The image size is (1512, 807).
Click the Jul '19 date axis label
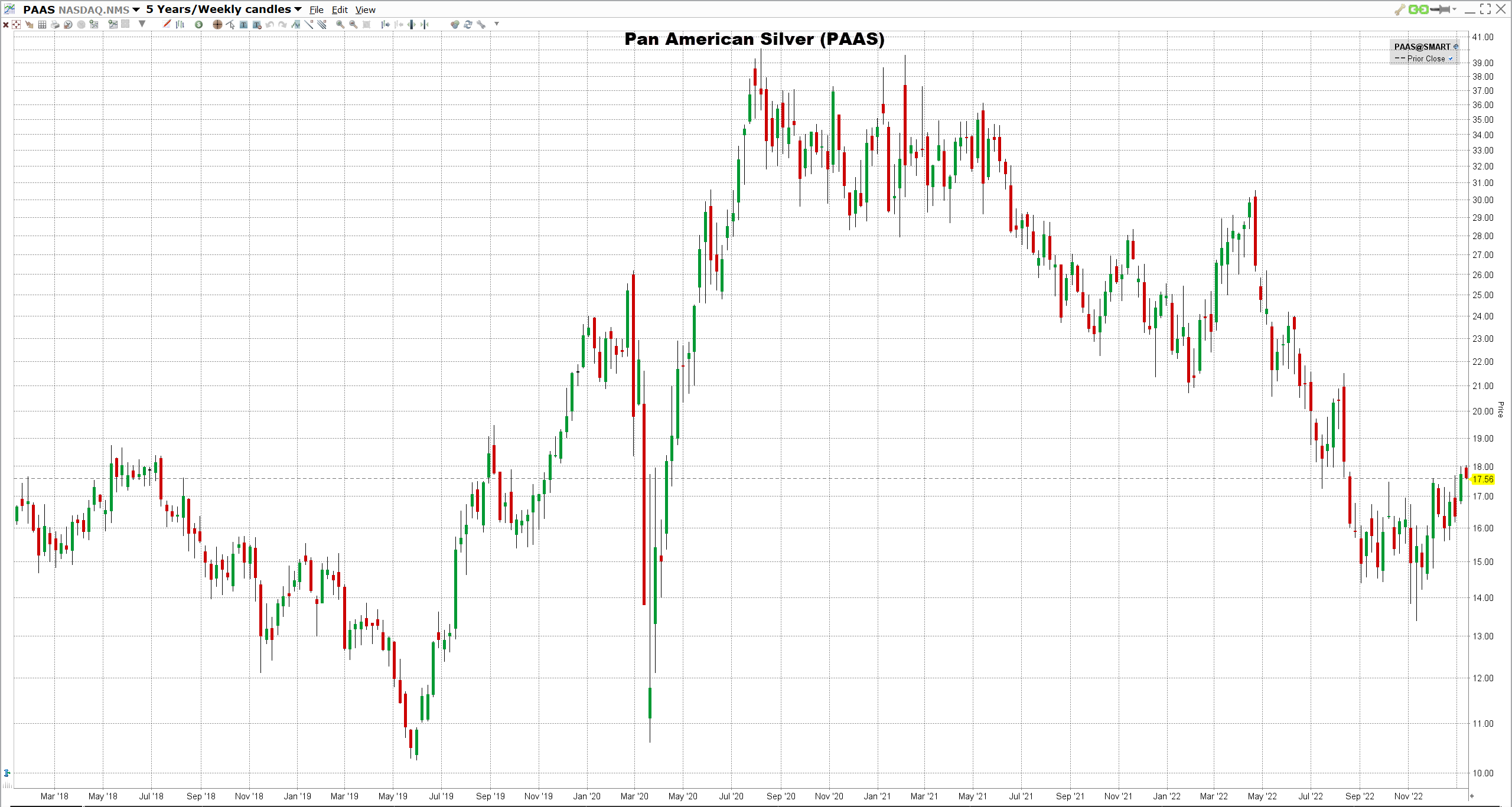(441, 796)
